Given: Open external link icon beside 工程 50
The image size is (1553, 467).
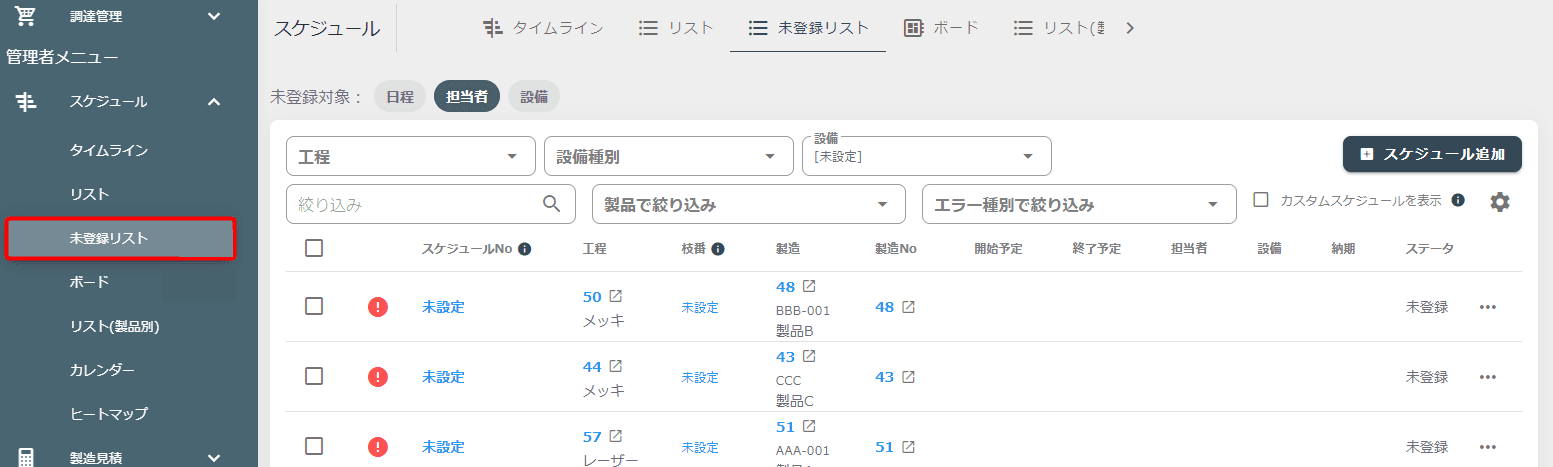Looking at the screenshot, I should tap(616, 296).
